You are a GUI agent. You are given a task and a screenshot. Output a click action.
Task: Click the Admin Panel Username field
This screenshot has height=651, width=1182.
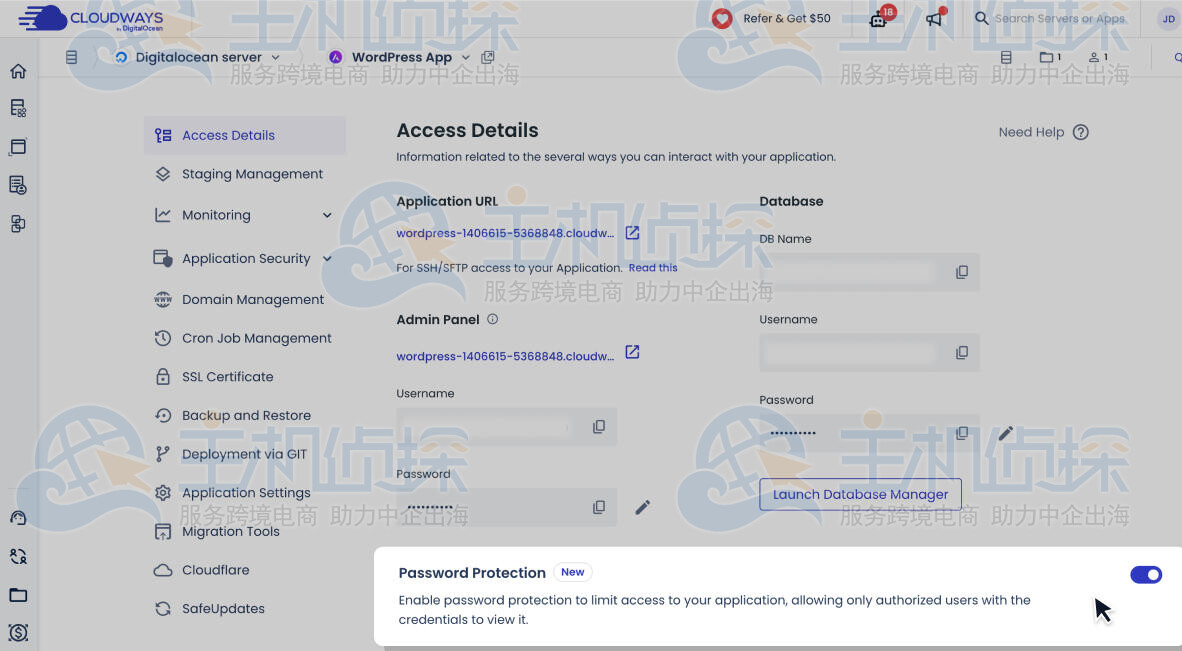point(507,426)
